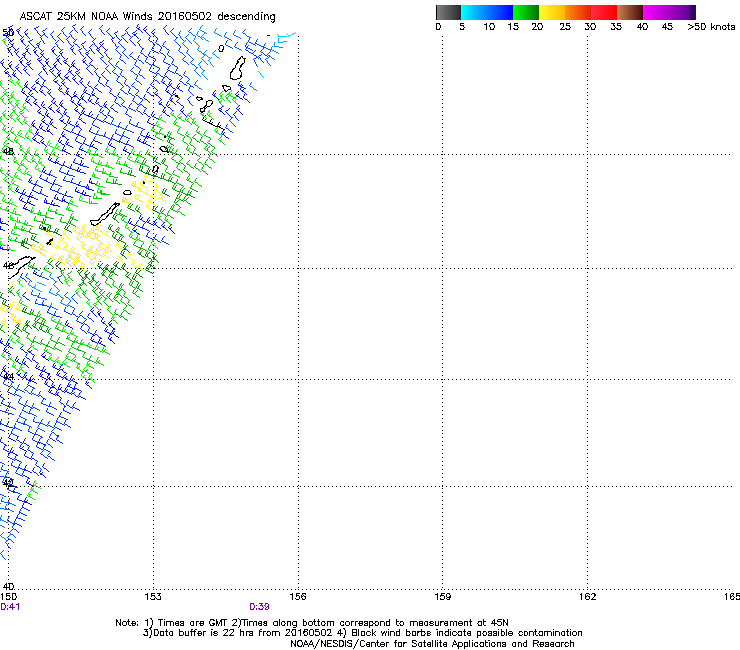This screenshot has width=740, height=650.
Task: Click the latitude label '42'
Action: coord(8,483)
